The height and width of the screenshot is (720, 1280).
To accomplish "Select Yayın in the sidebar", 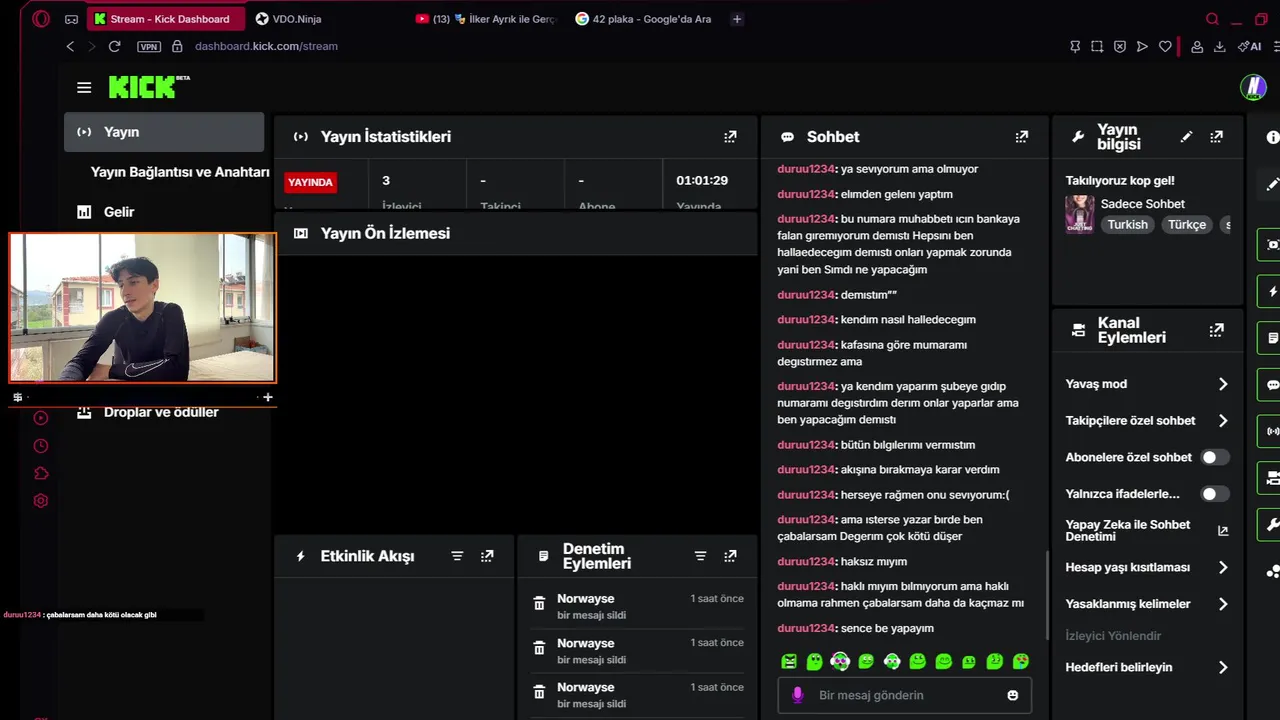I will click(164, 132).
